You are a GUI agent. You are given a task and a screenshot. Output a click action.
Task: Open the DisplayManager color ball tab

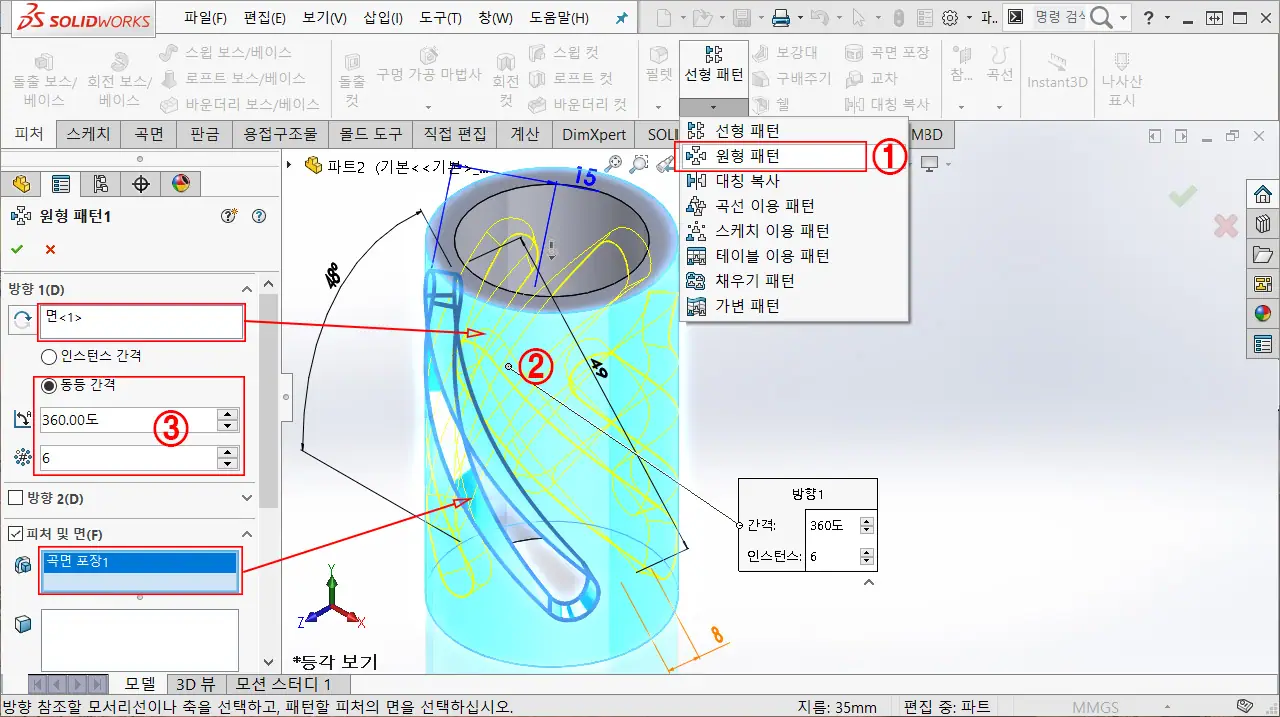pyautogui.click(x=181, y=184)
